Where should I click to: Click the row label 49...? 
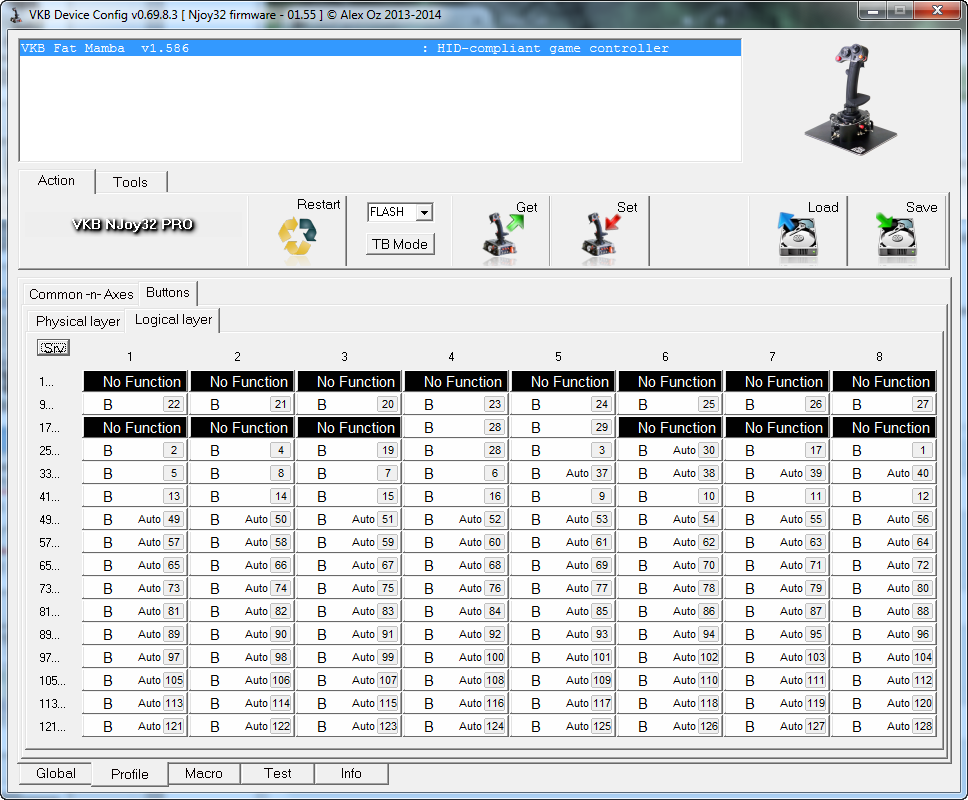click(49, 520)
